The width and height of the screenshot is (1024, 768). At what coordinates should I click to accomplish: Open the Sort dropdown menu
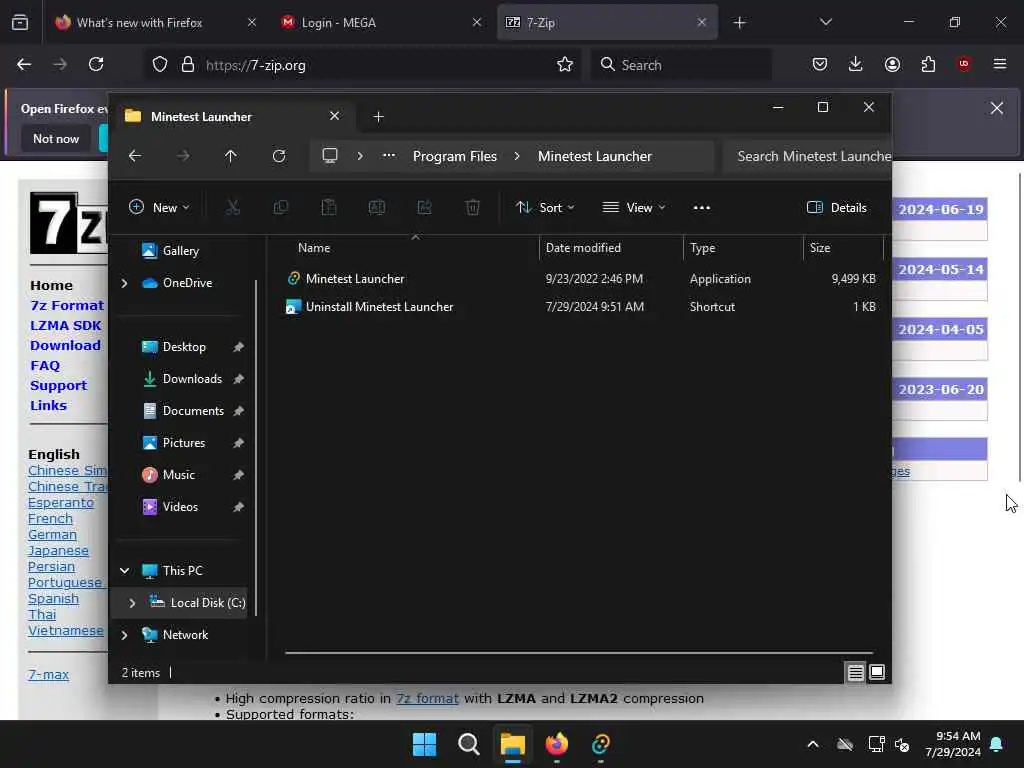pos(545,208)
